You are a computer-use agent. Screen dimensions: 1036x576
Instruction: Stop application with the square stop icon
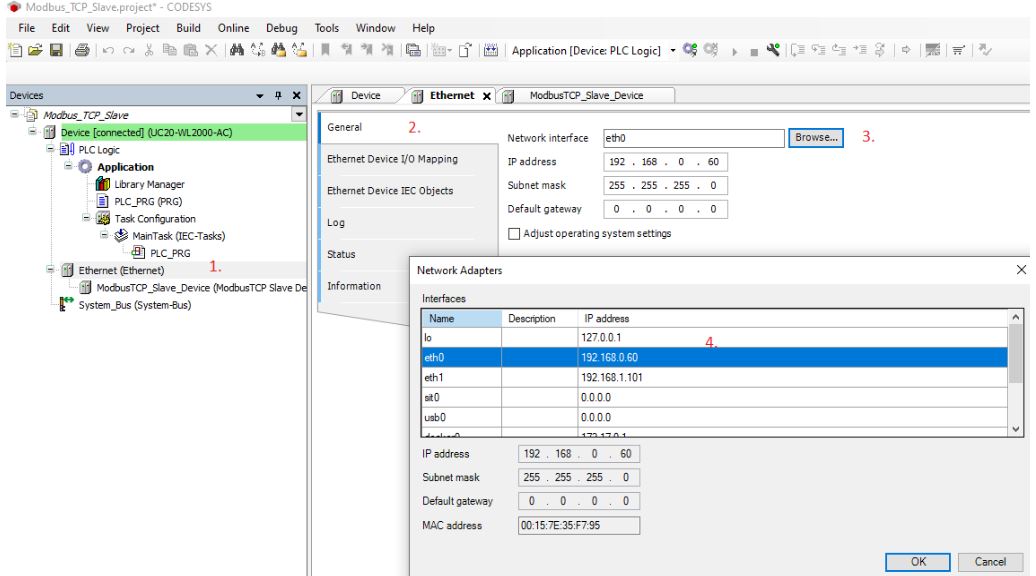tap(754, 52)
